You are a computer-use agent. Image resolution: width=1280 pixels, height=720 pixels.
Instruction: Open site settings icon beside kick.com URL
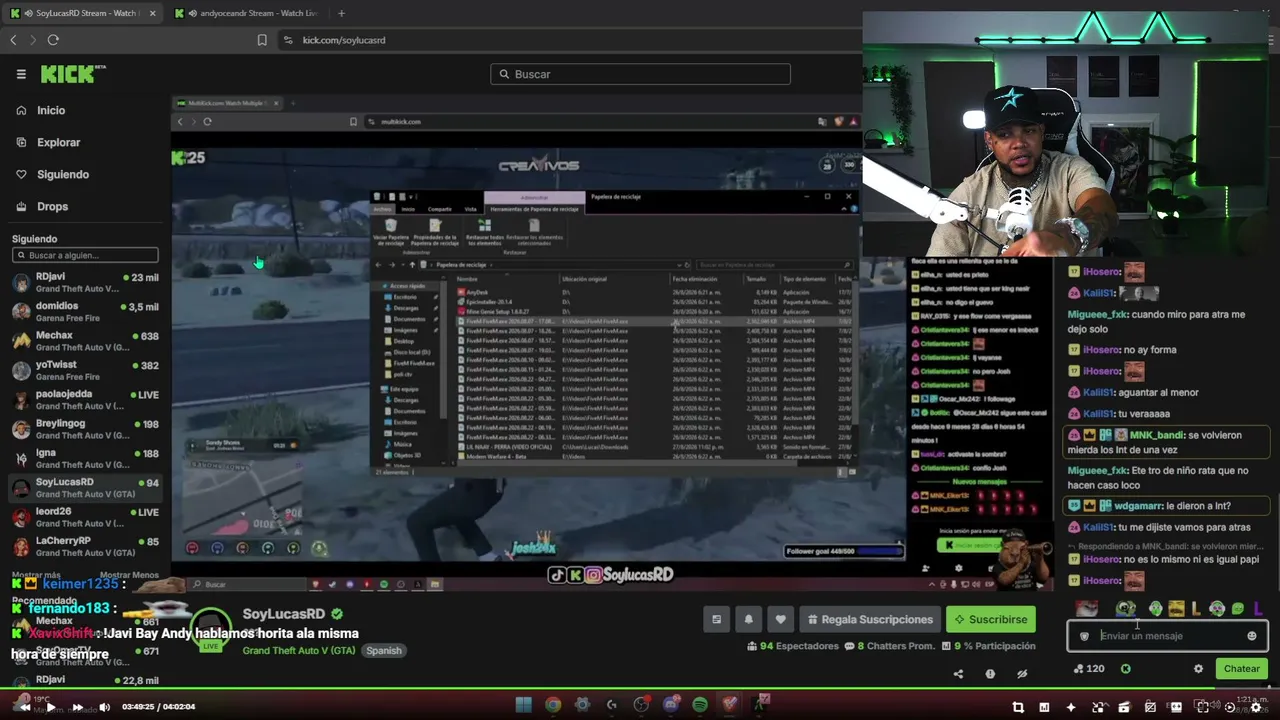point(288,40)
